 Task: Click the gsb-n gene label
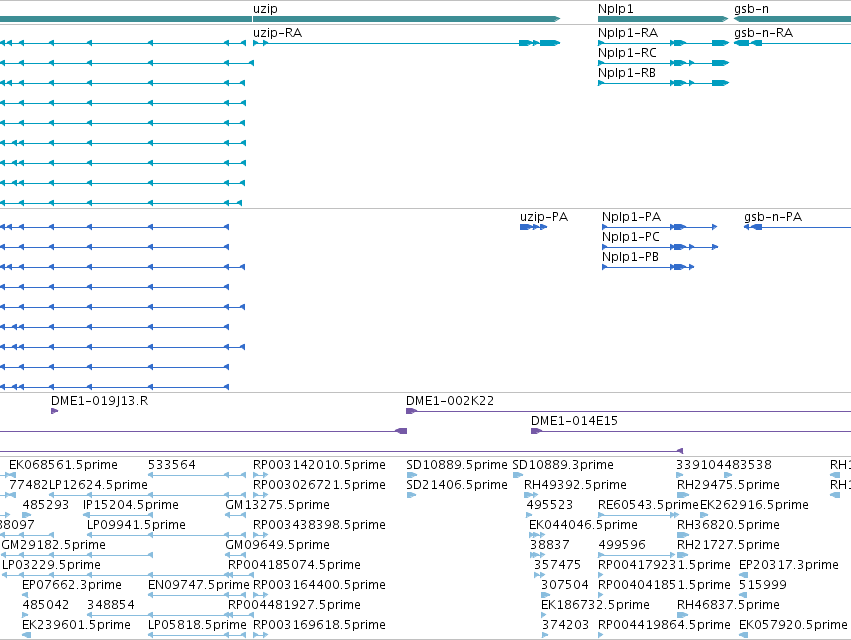click(x=751, y=9)
